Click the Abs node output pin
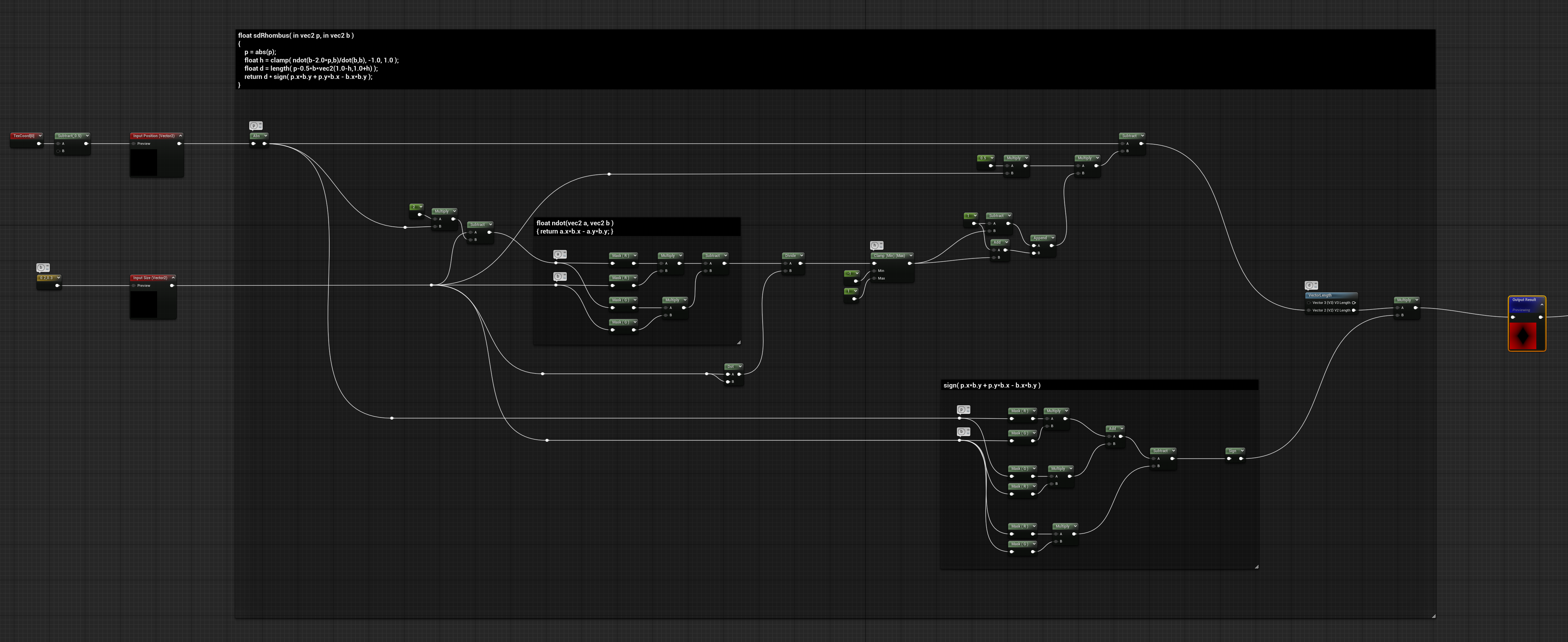The width and height of the screenshot is (1568, 642). click(264, 144)
